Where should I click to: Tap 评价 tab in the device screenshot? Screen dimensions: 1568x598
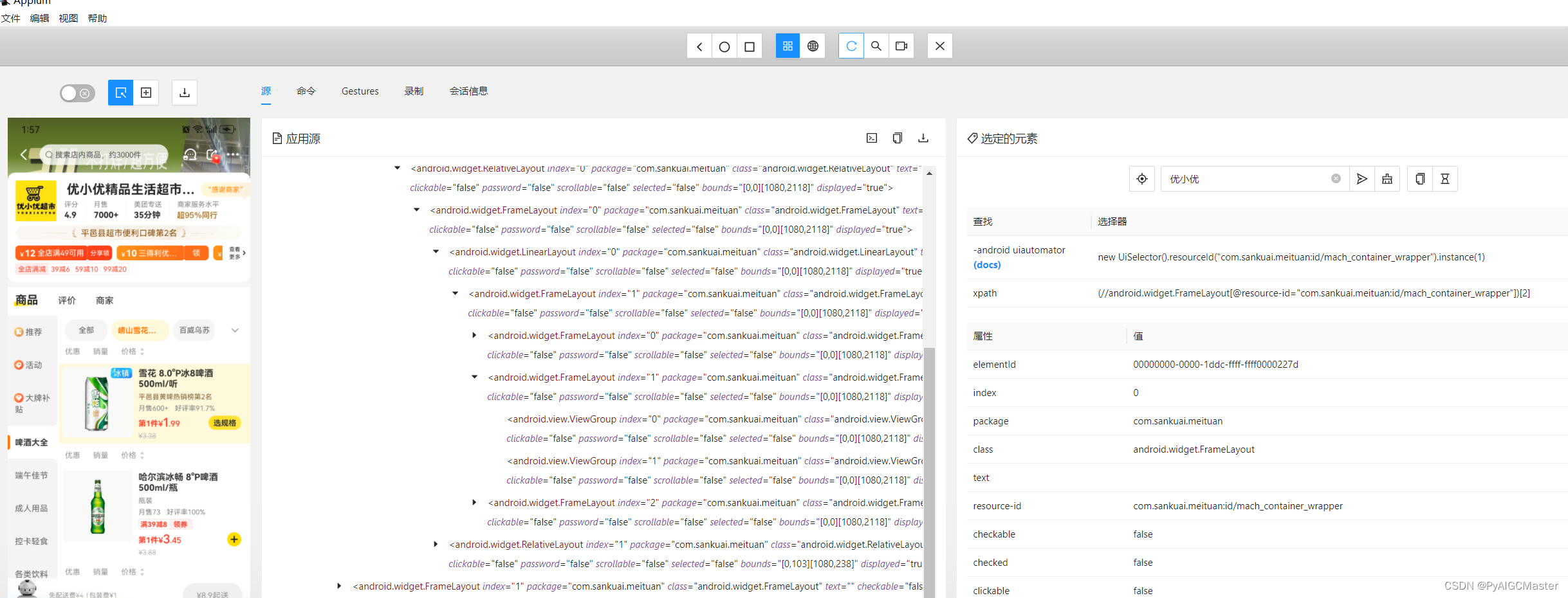click(67, 301)
